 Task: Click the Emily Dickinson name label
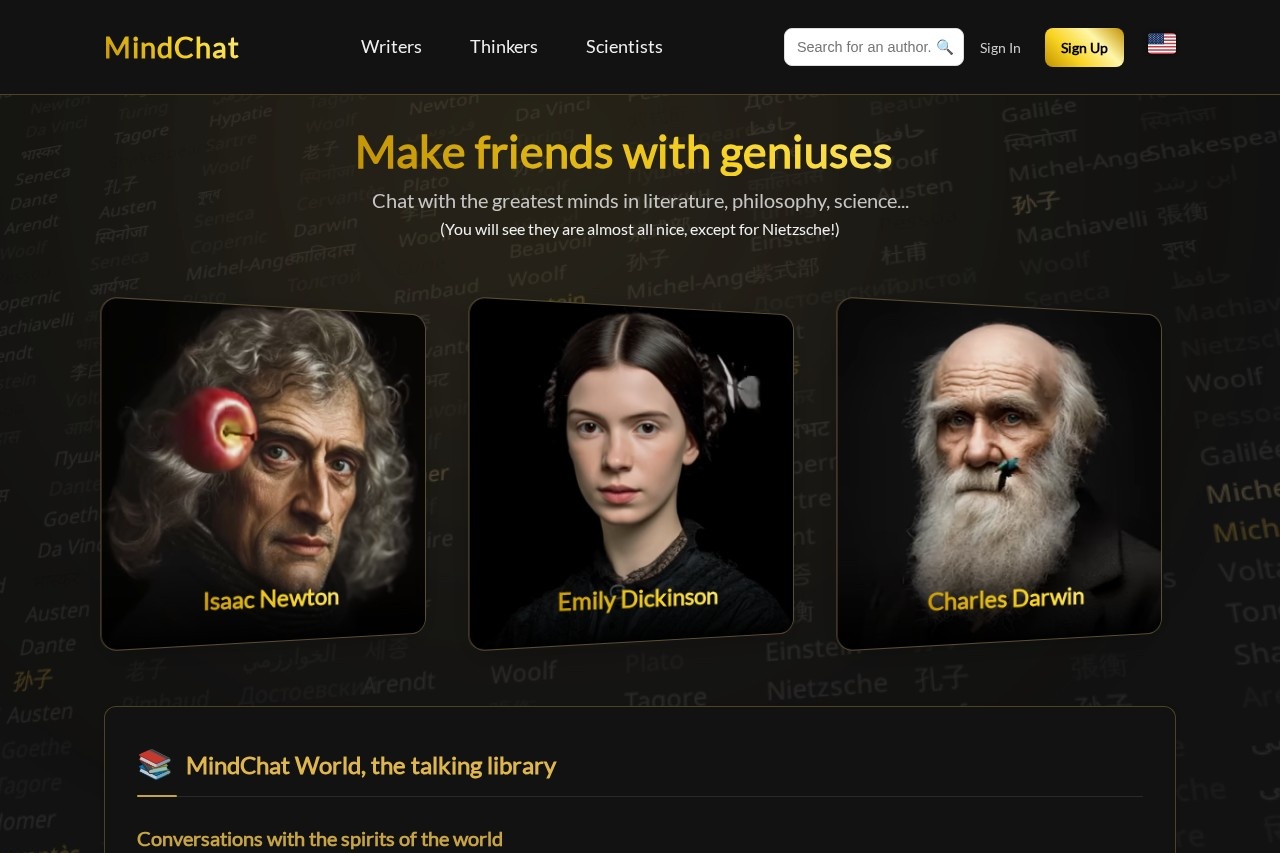638,599
